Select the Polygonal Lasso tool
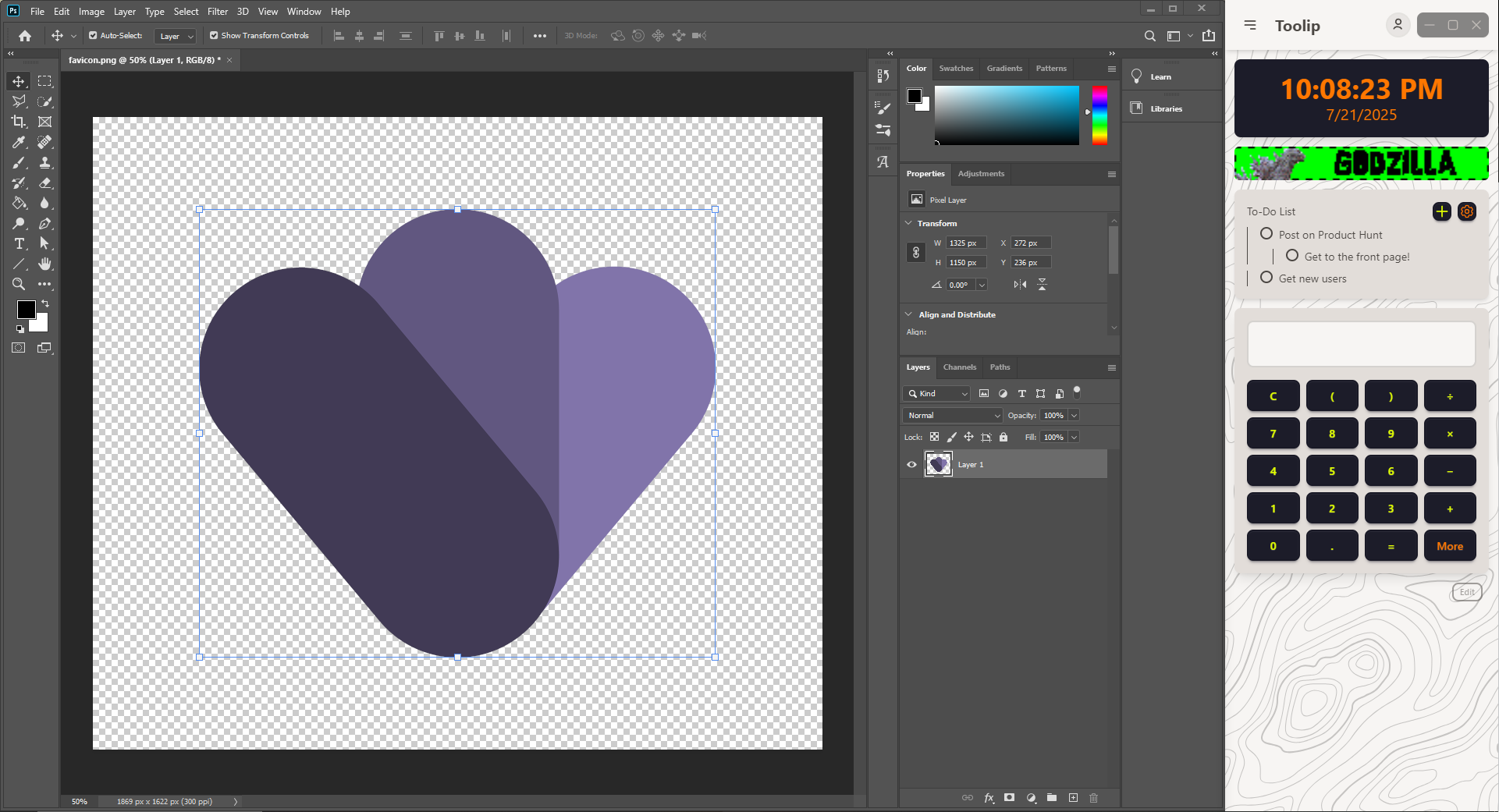Image resolution: width=1499 pixels, height=812 pixels. (x=19, y=101)
